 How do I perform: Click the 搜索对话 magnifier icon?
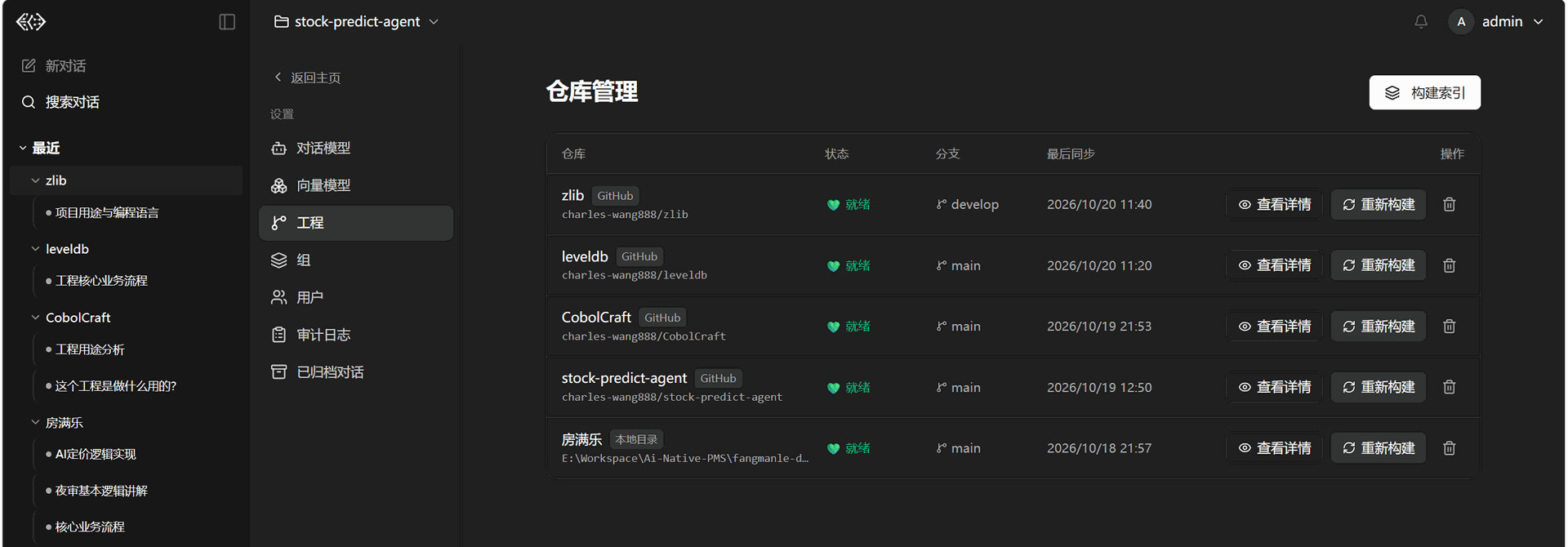[29, 102]
